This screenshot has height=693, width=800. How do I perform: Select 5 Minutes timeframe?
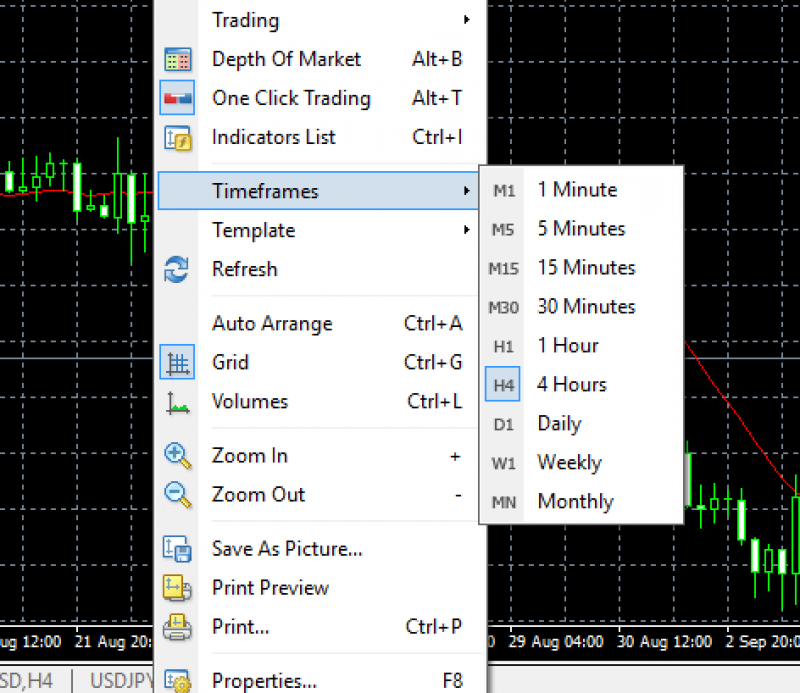coord(581,229)
